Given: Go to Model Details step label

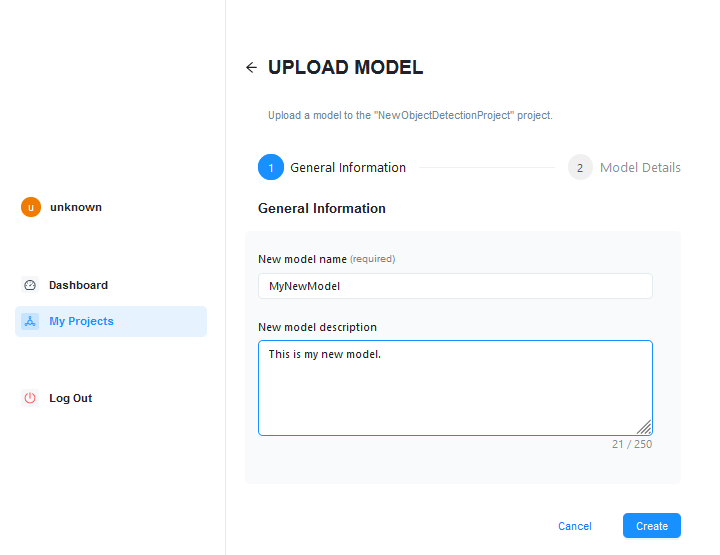Looking at the screenshot, I should tap(640, 168).
